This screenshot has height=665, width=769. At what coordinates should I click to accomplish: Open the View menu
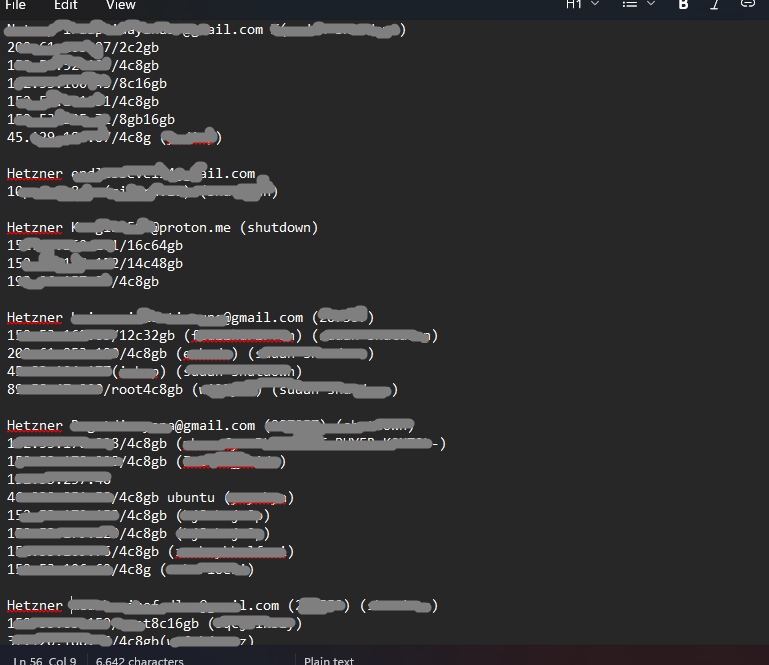point(121,5)
